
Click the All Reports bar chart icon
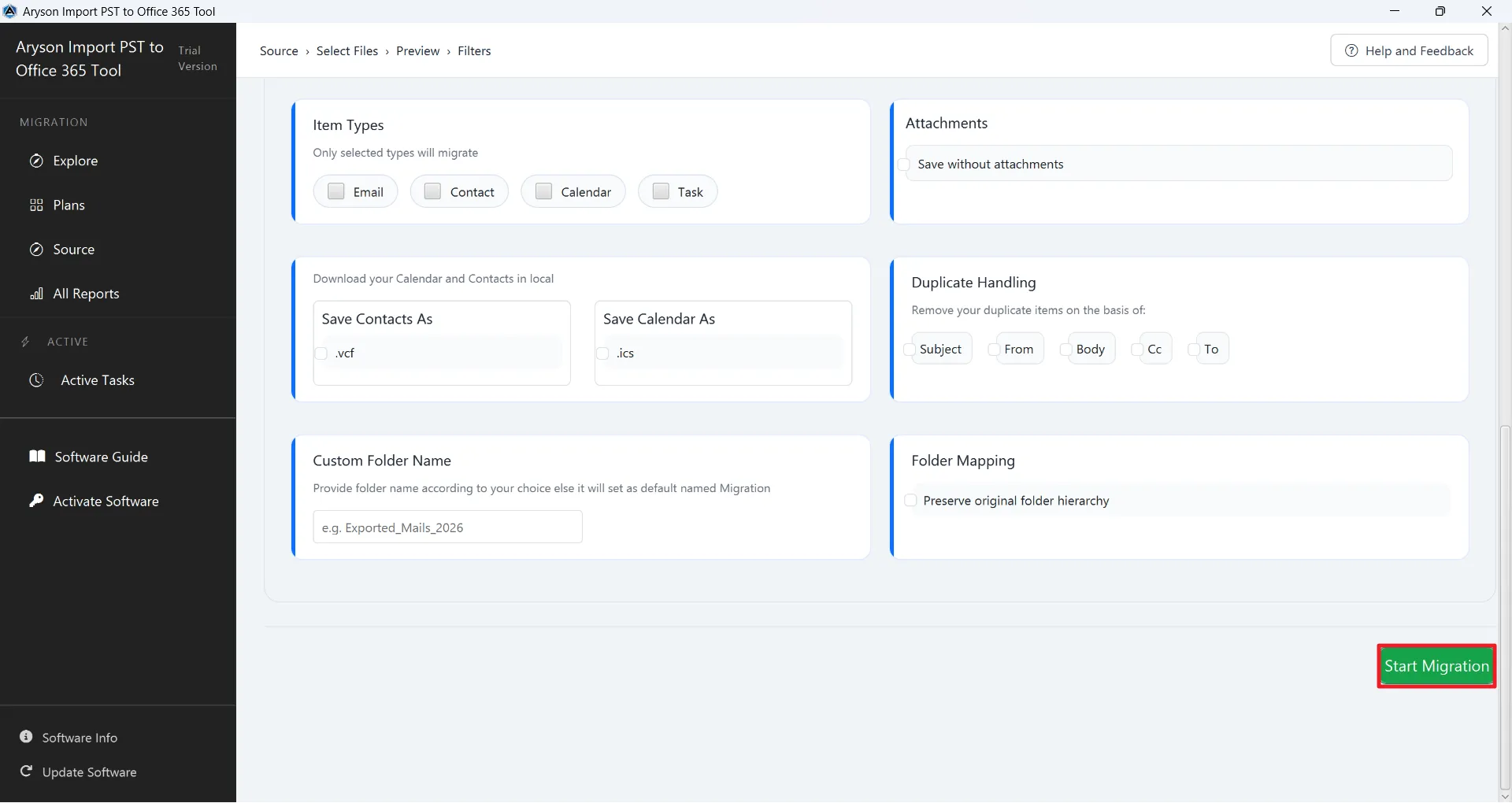[36, 294]
